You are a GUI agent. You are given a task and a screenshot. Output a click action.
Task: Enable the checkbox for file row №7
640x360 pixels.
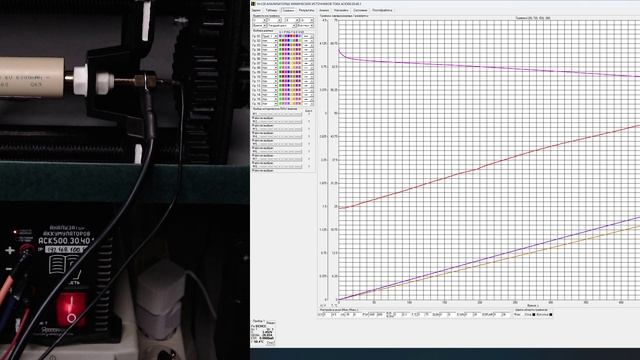[x=309, y=159]
